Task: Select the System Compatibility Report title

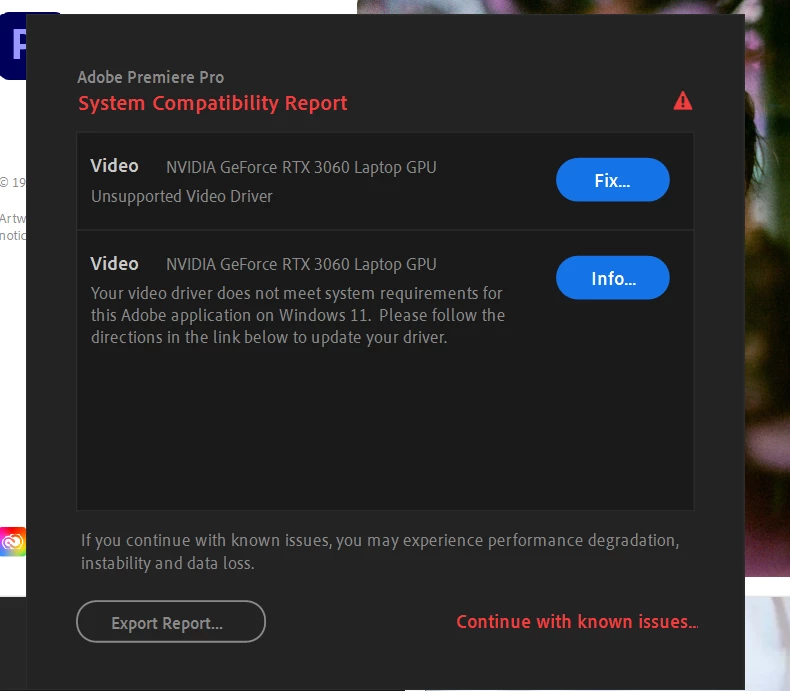Action: [x=213, y=103]
